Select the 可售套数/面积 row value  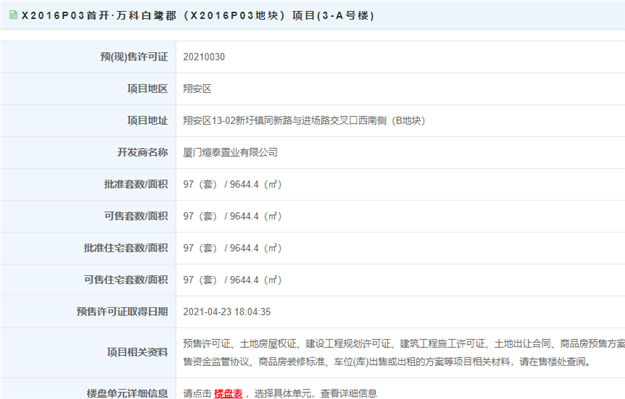tap(232, 216)
